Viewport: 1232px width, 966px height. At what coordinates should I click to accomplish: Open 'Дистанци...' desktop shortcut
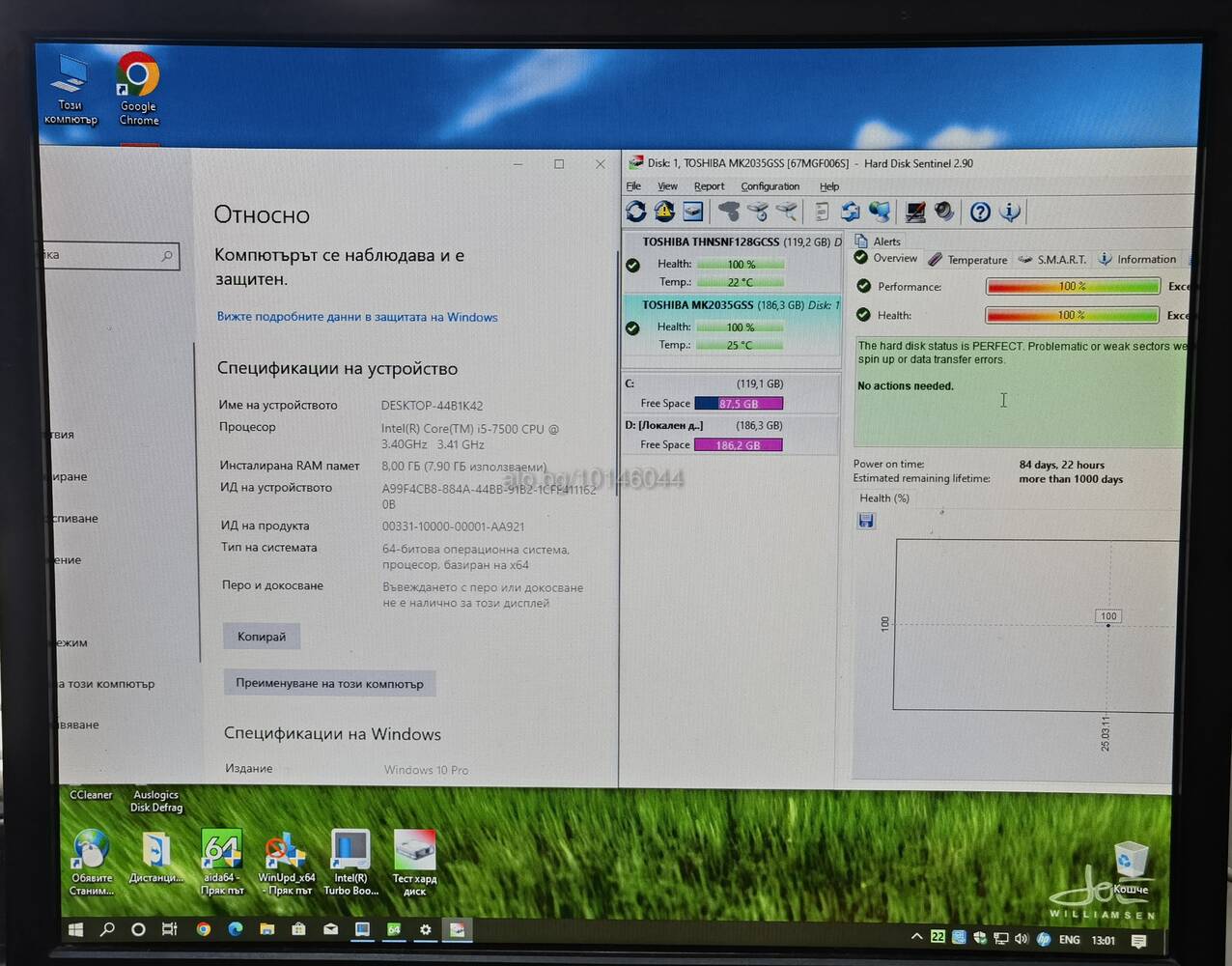pos(156,859)
